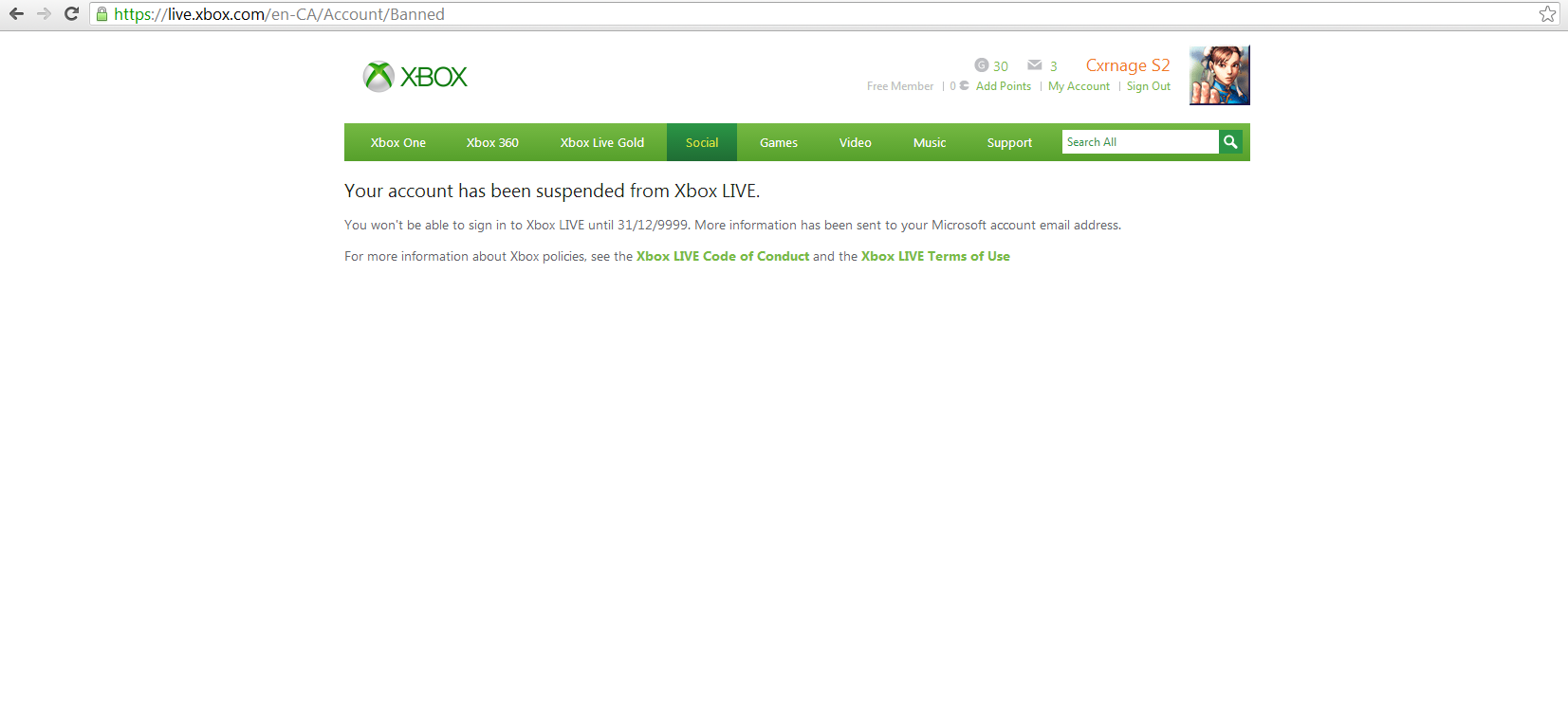The width and height of the screenshot is (1568, 711).
Task: Open the Xbox One menu tab
Action: [398, 143]
